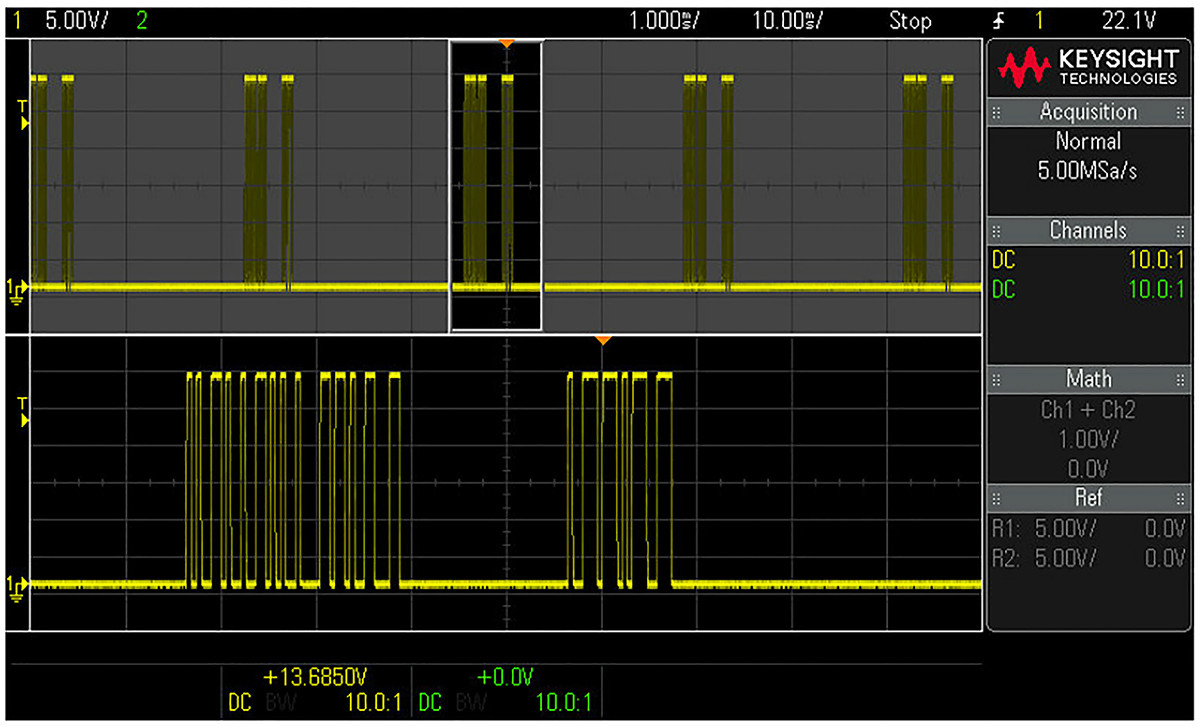Click the 1.000ms/ timebase value
Screen dimensions: 1200x727
tap(671, 21)
